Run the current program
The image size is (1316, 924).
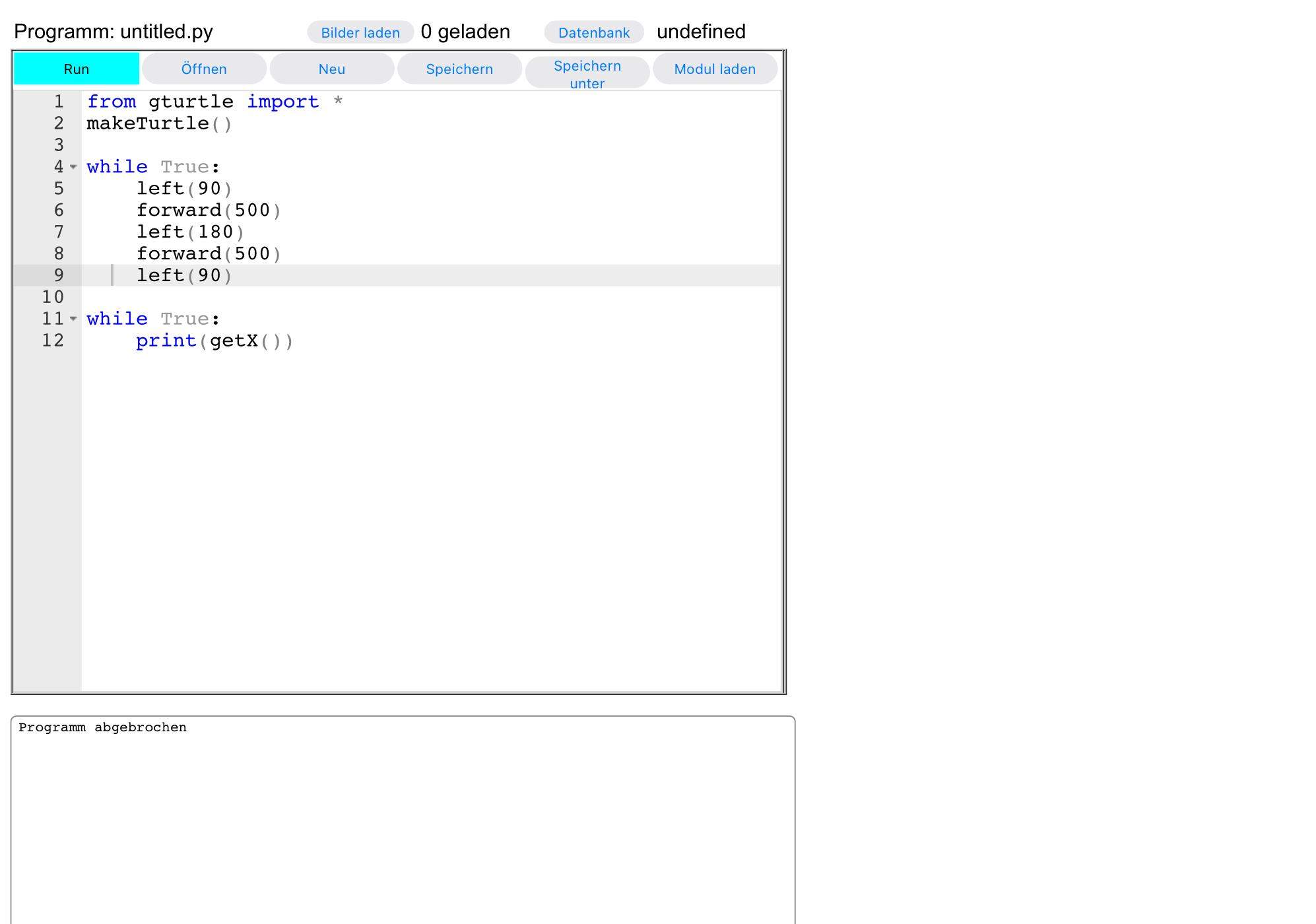pos(75,68)
